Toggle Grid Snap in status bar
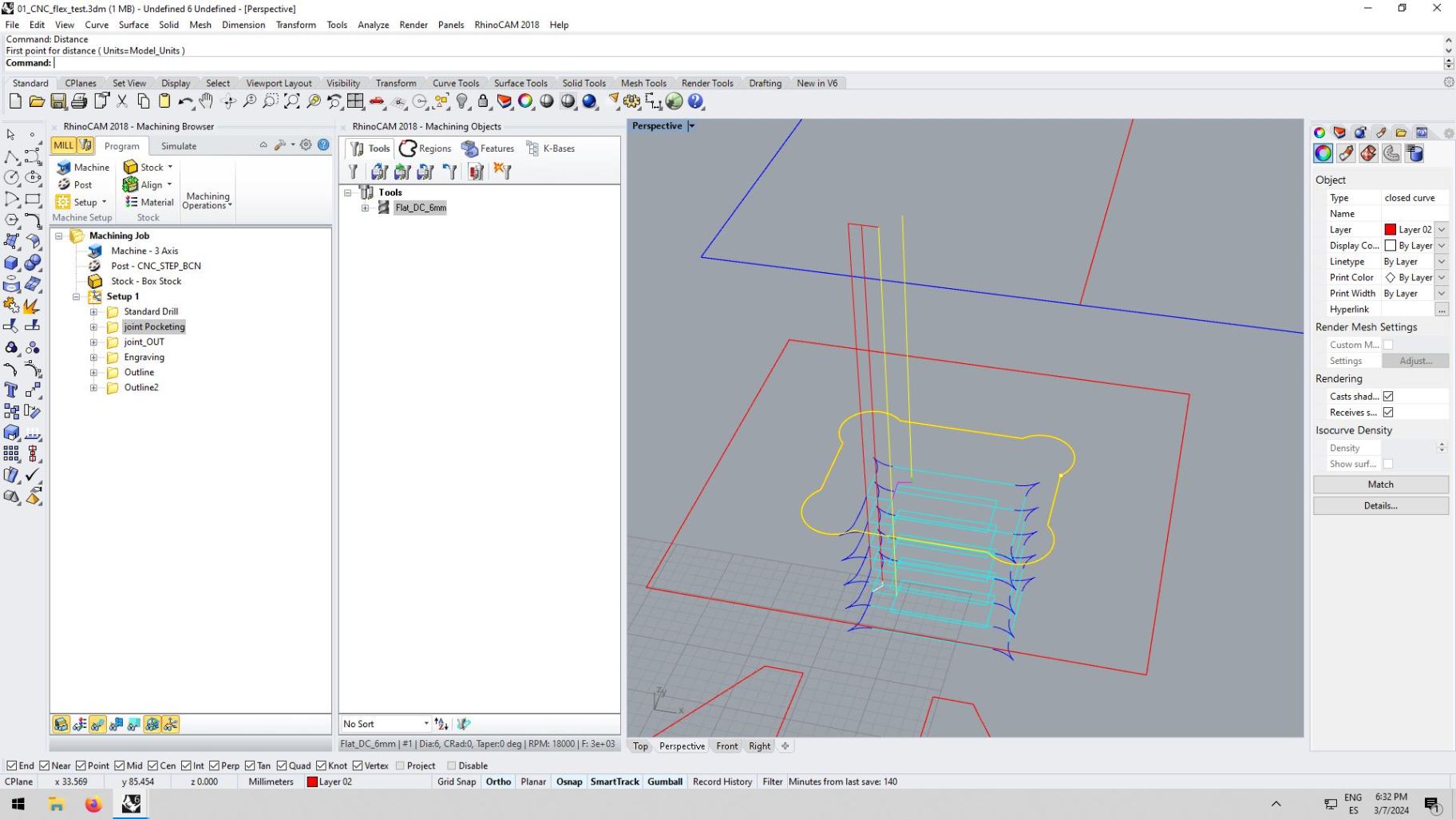 456,782
